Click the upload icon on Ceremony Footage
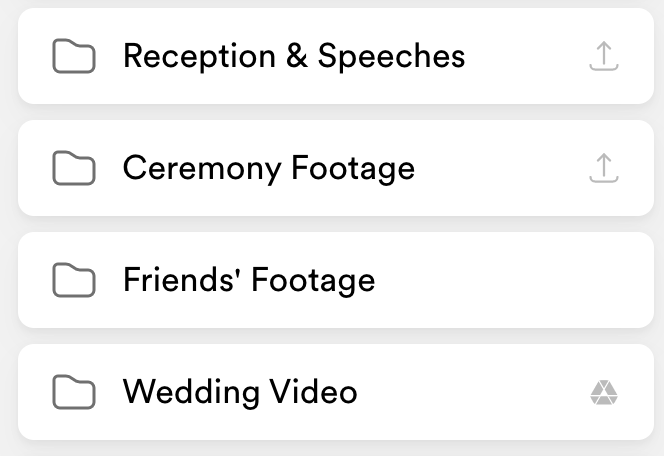664x456 pixels. pos(604,169)
